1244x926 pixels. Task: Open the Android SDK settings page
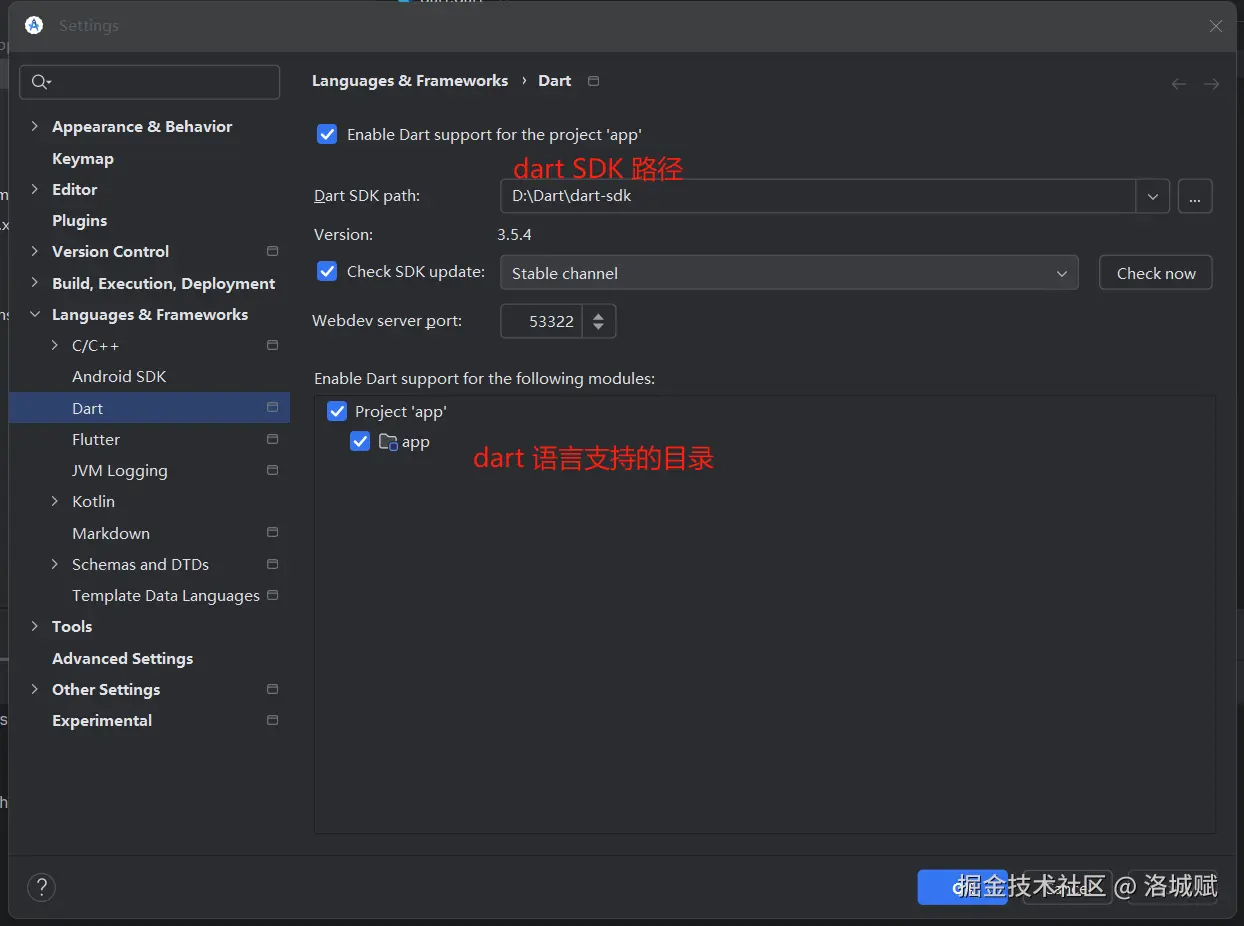119,376
